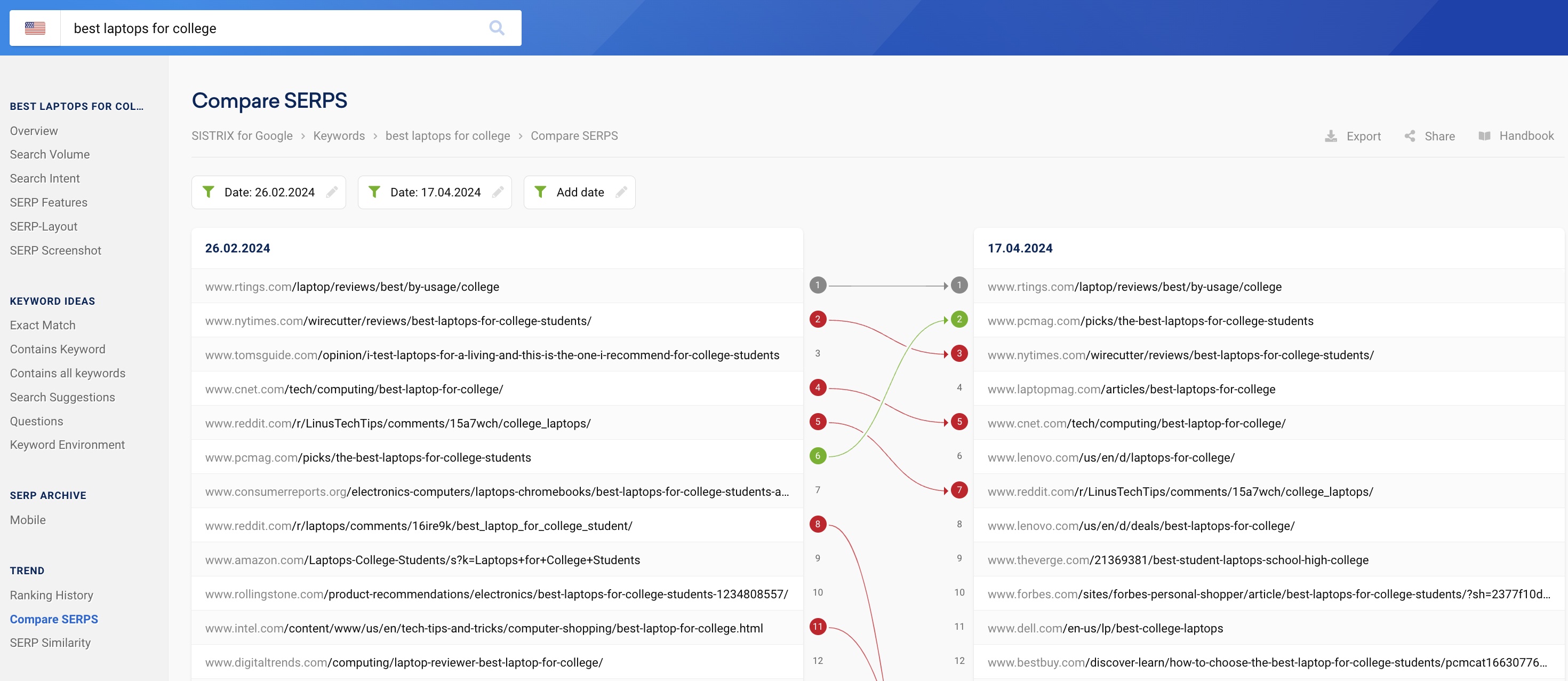Open Questions keyword ideas
Image resolution: width=1568 pixels, height=681 pixels.
pos(36,422)
